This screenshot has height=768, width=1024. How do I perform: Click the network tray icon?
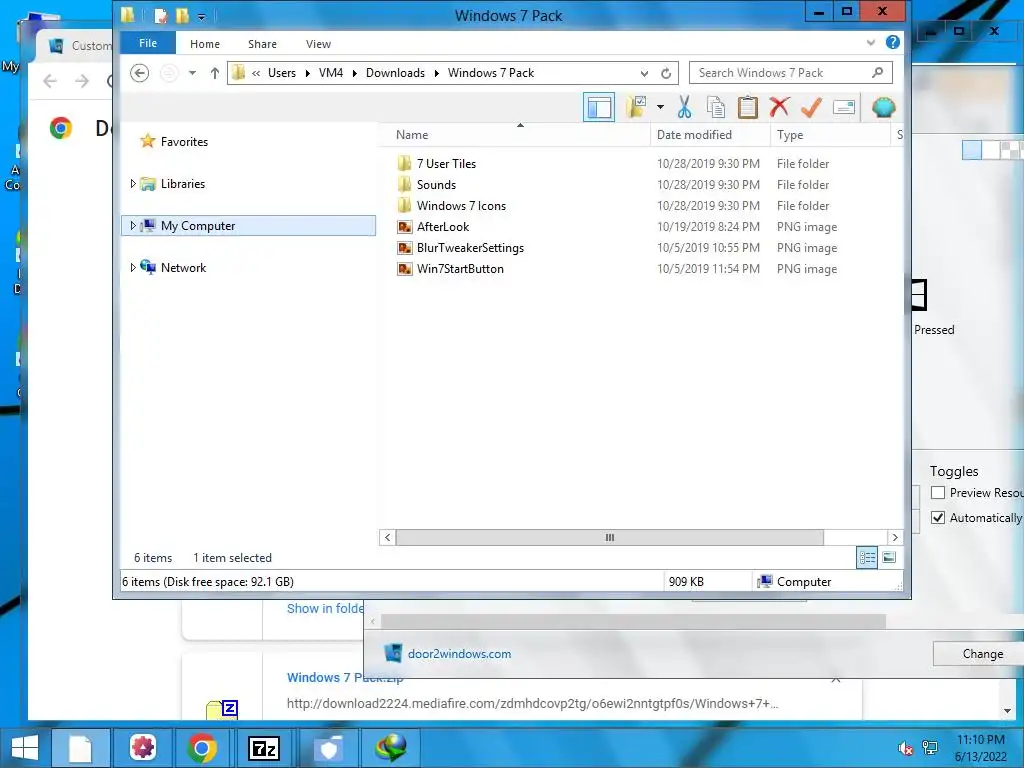pos(929,748)
